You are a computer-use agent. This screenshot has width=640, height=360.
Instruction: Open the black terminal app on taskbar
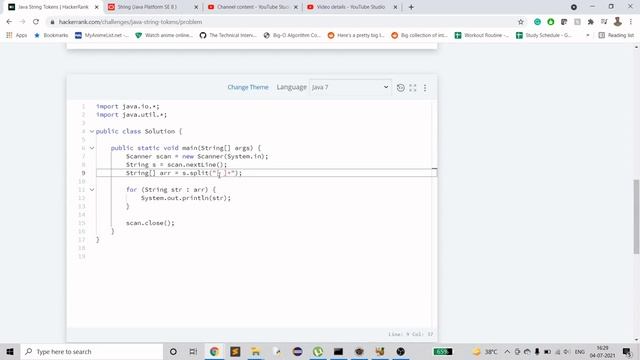pos(338,351)
